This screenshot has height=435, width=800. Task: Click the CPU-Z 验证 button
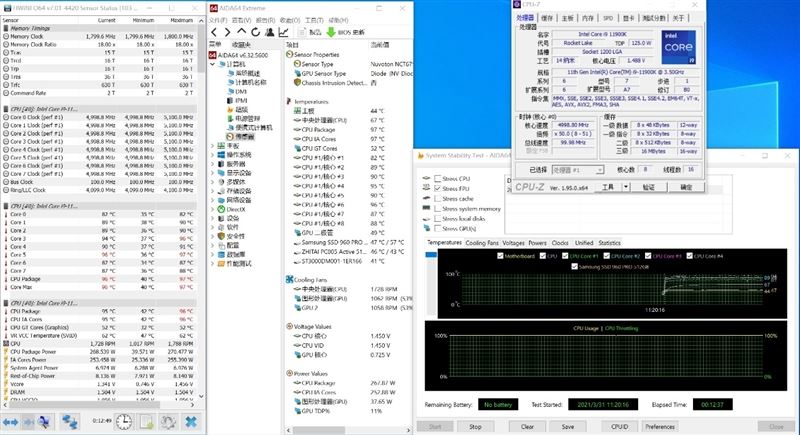tap(648, 187)
